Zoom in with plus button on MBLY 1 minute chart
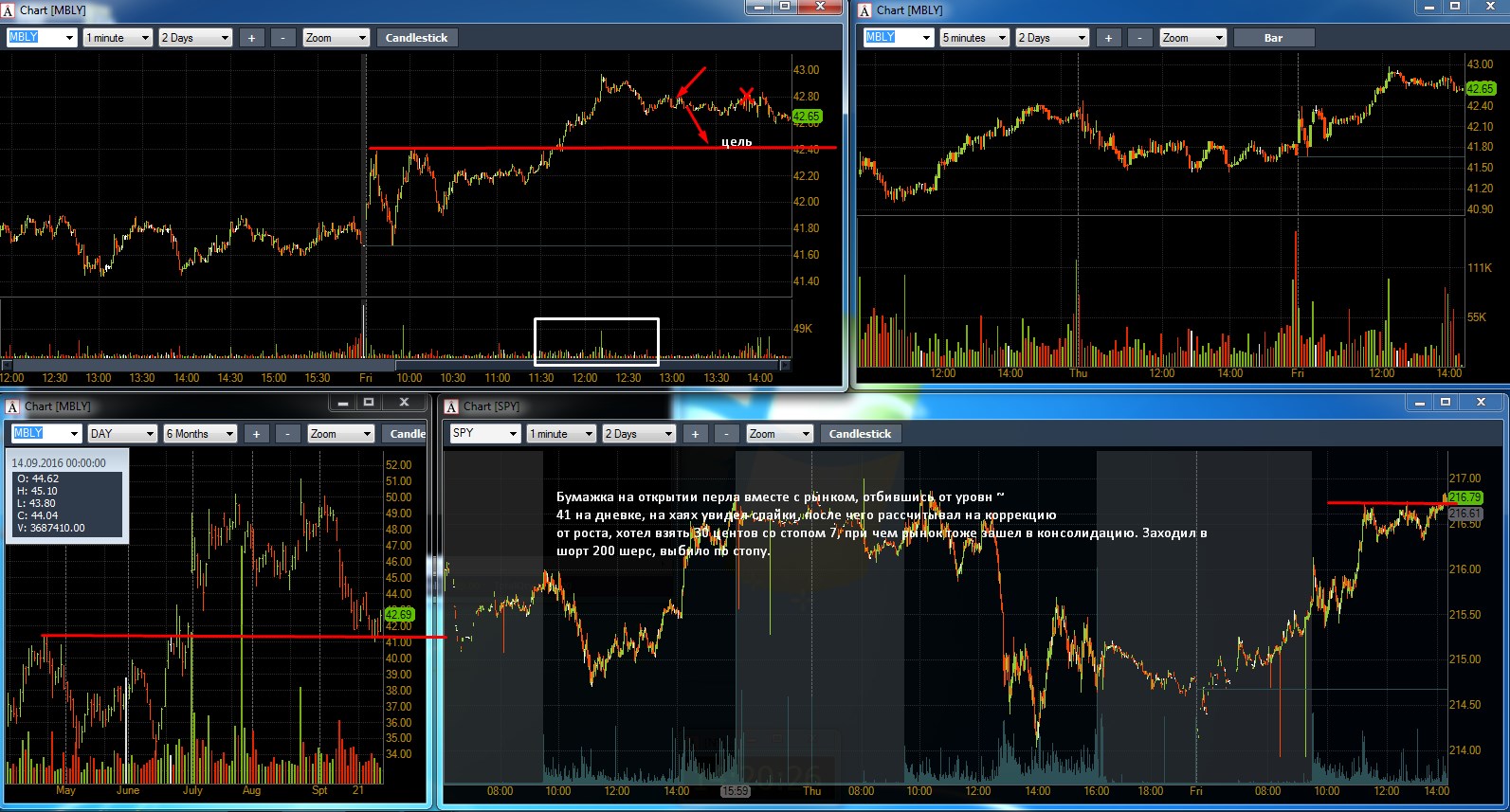 [x=251, y=38]
